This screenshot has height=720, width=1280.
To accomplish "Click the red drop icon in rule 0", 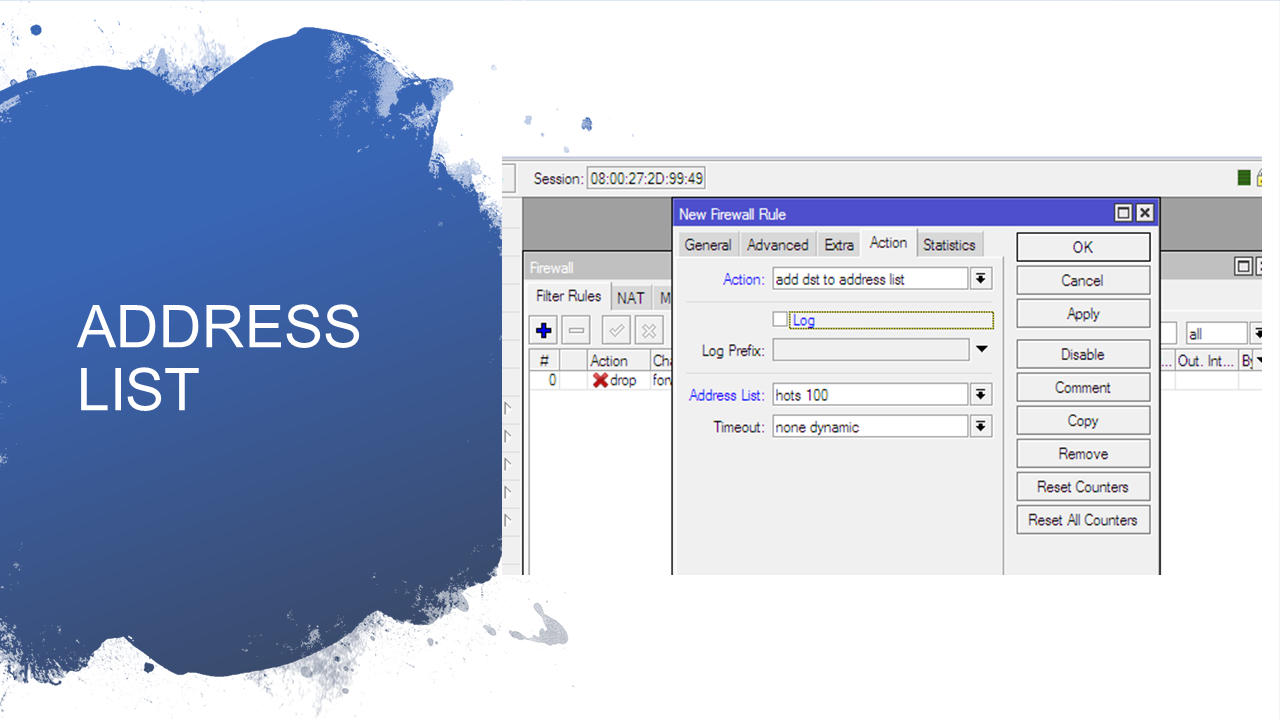I will point(600,380).
